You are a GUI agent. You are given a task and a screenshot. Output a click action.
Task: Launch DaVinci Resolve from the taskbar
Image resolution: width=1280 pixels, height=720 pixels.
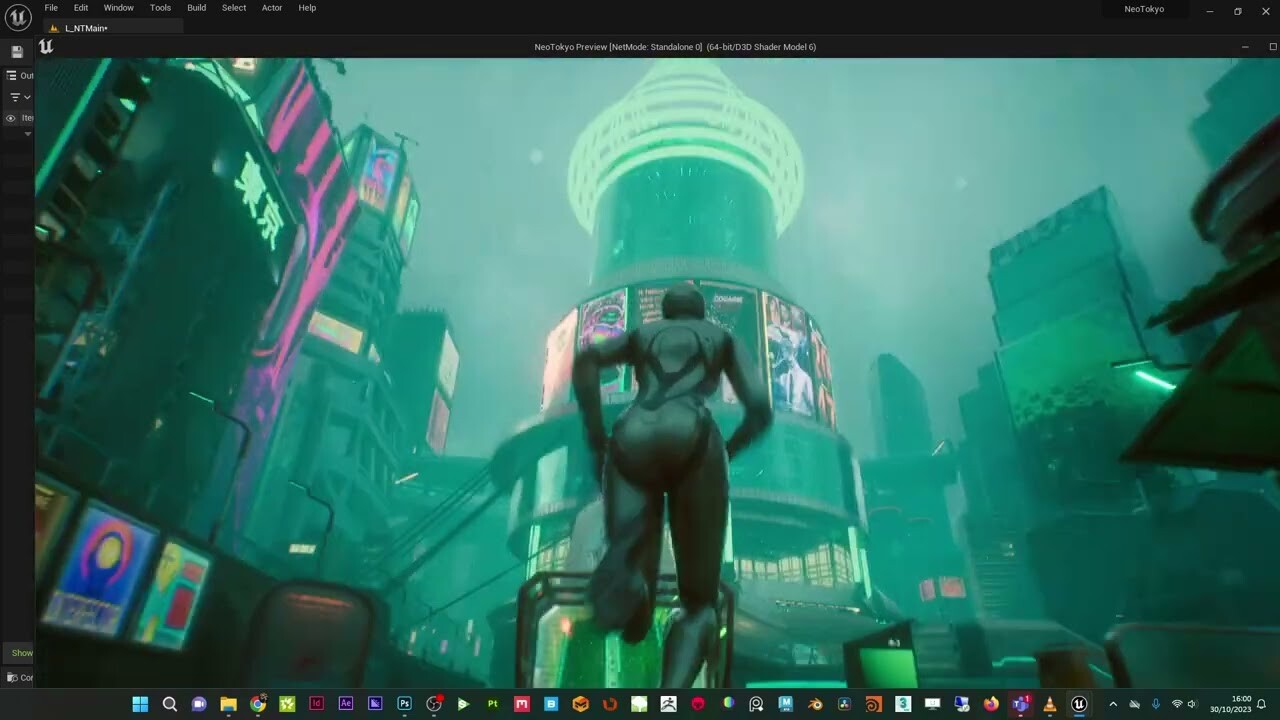click(844, 704)
